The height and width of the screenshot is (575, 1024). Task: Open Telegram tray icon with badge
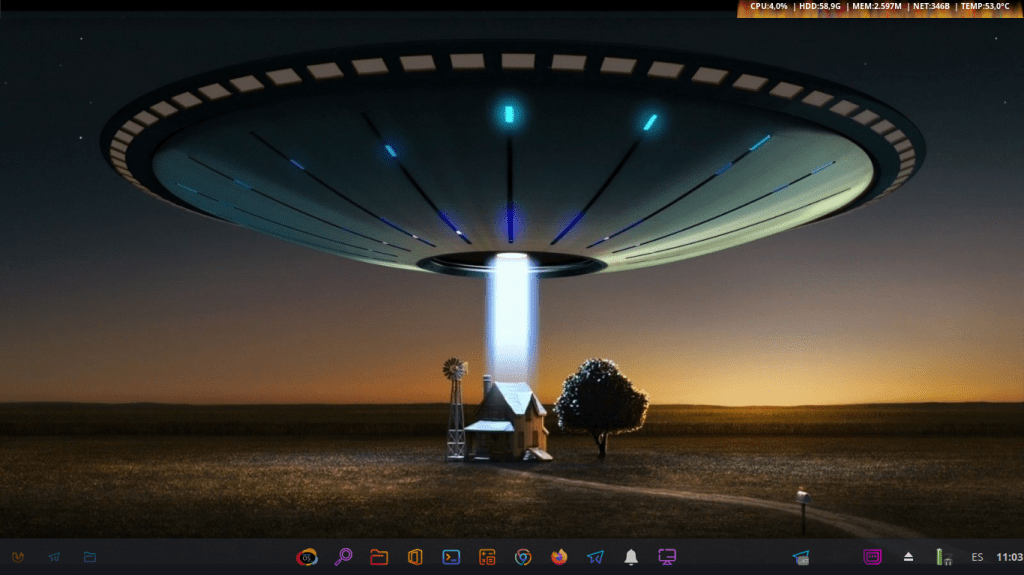pos(801,557)
